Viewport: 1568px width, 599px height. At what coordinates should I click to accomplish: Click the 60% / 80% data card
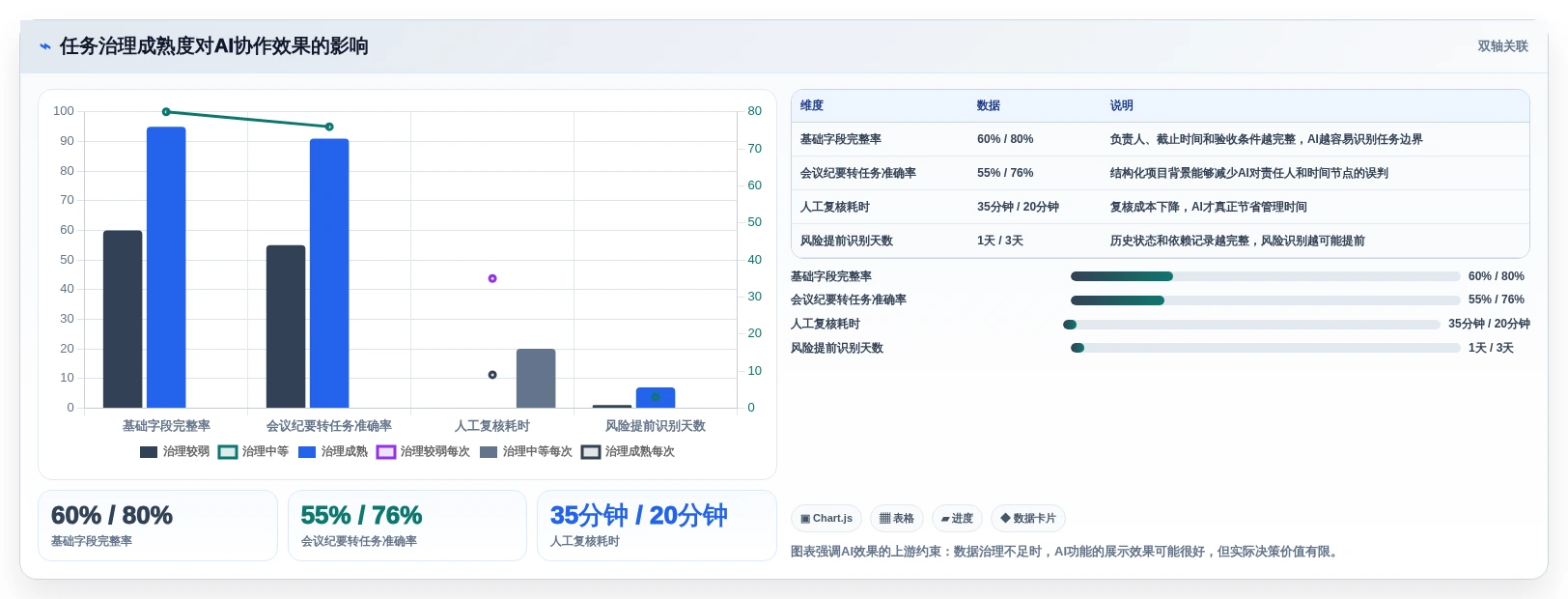coord(157,526)
